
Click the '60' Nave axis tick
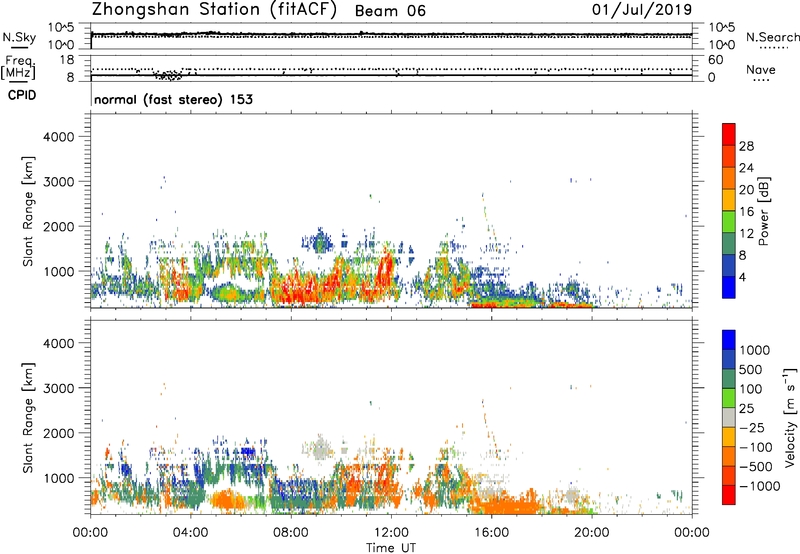click(x=715, y=60)
